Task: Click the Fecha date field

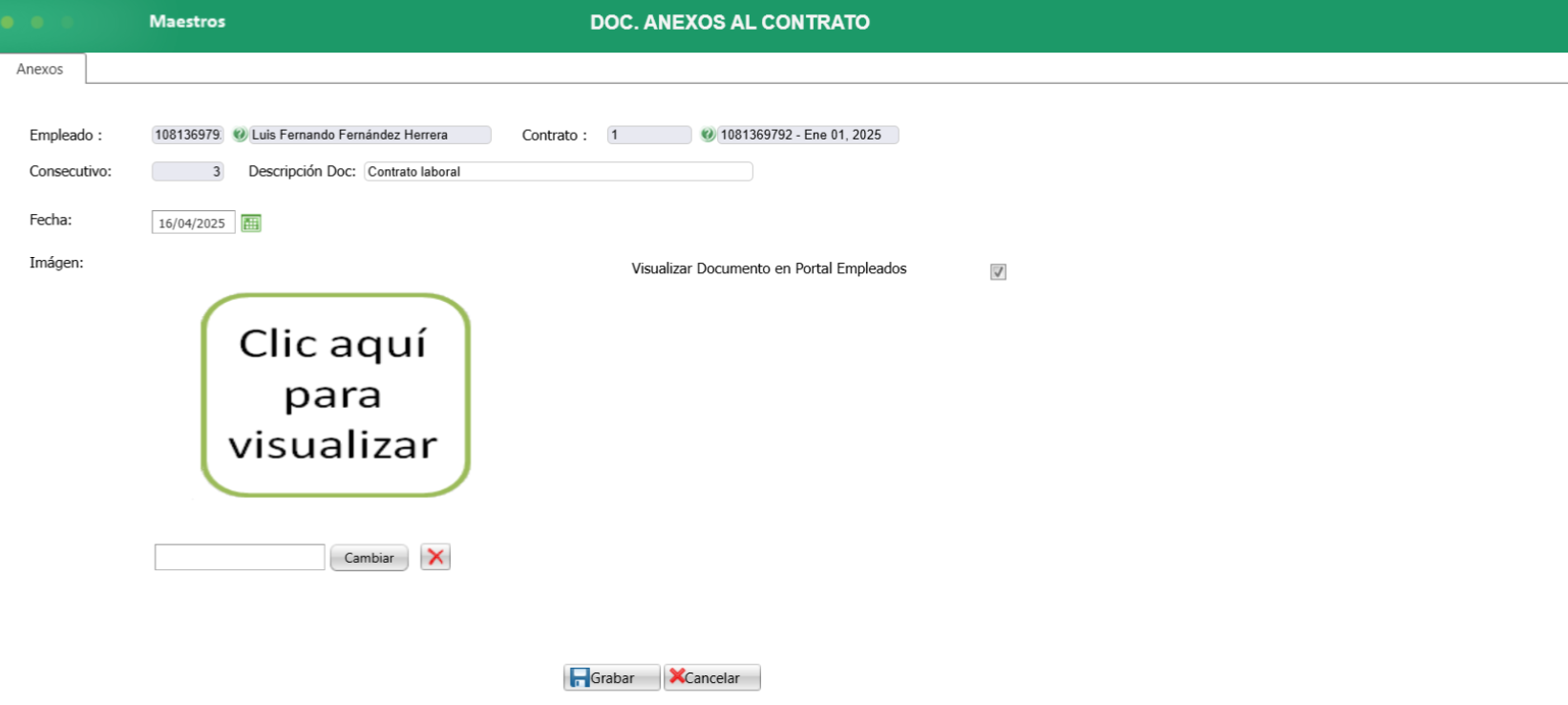Action: click(x=193, y=223)
